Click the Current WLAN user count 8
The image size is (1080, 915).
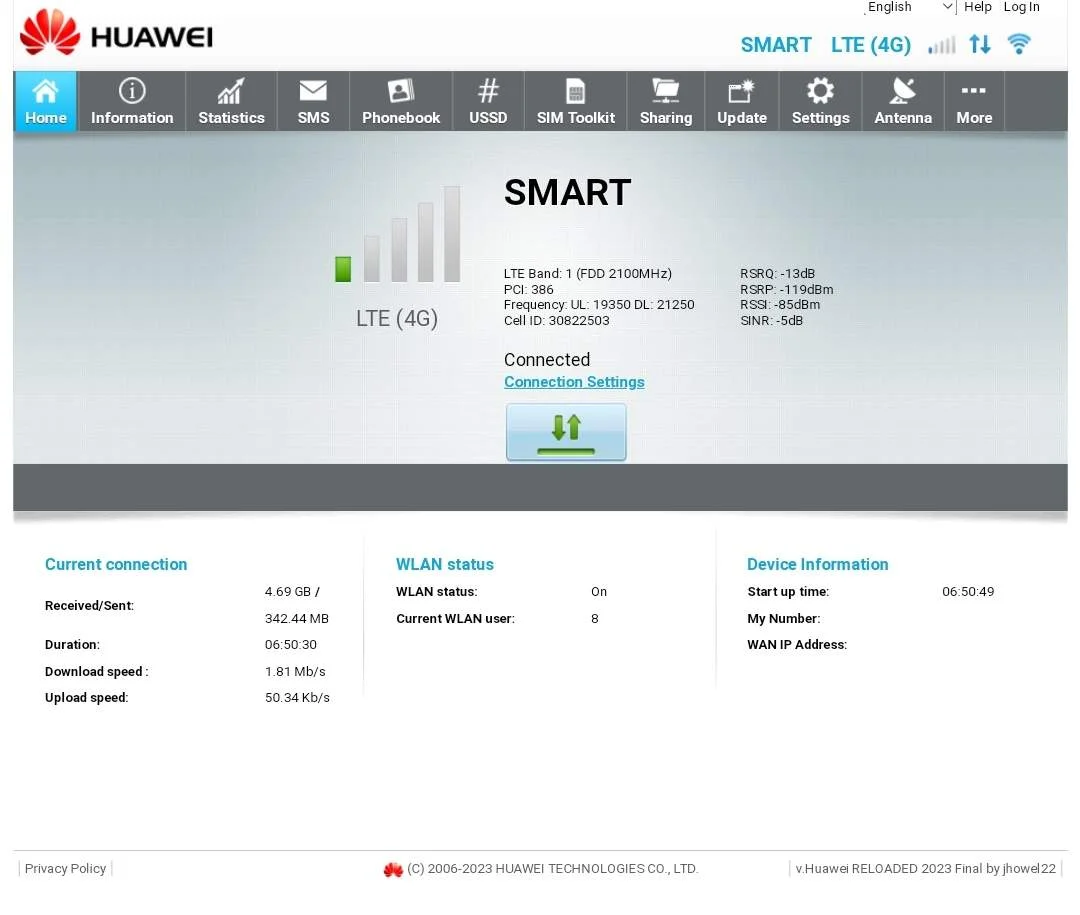(594, 619)
